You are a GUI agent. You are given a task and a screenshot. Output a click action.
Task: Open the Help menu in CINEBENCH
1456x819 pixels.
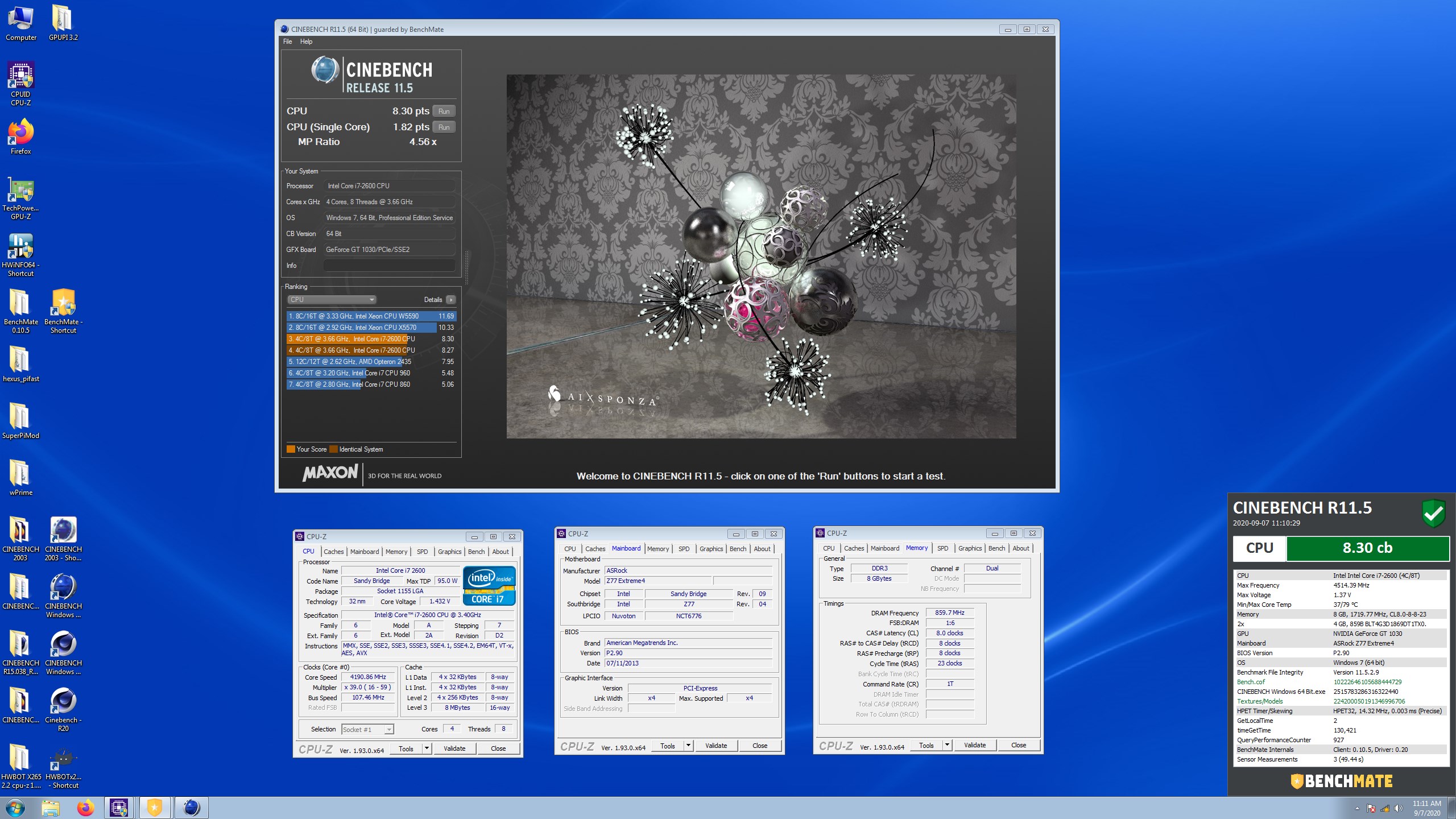pyautogui.click(x=306, y=42)
